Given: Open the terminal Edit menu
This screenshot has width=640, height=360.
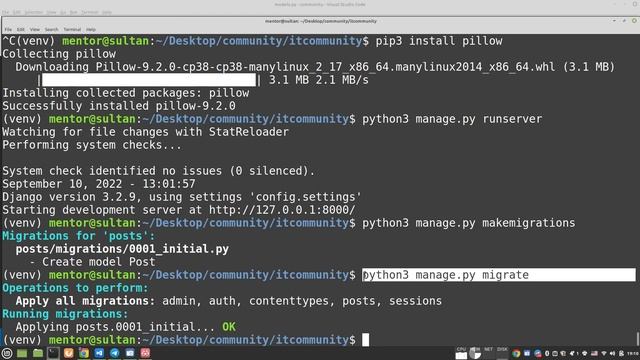Looking at the screenshot, I should coord(20,29).
